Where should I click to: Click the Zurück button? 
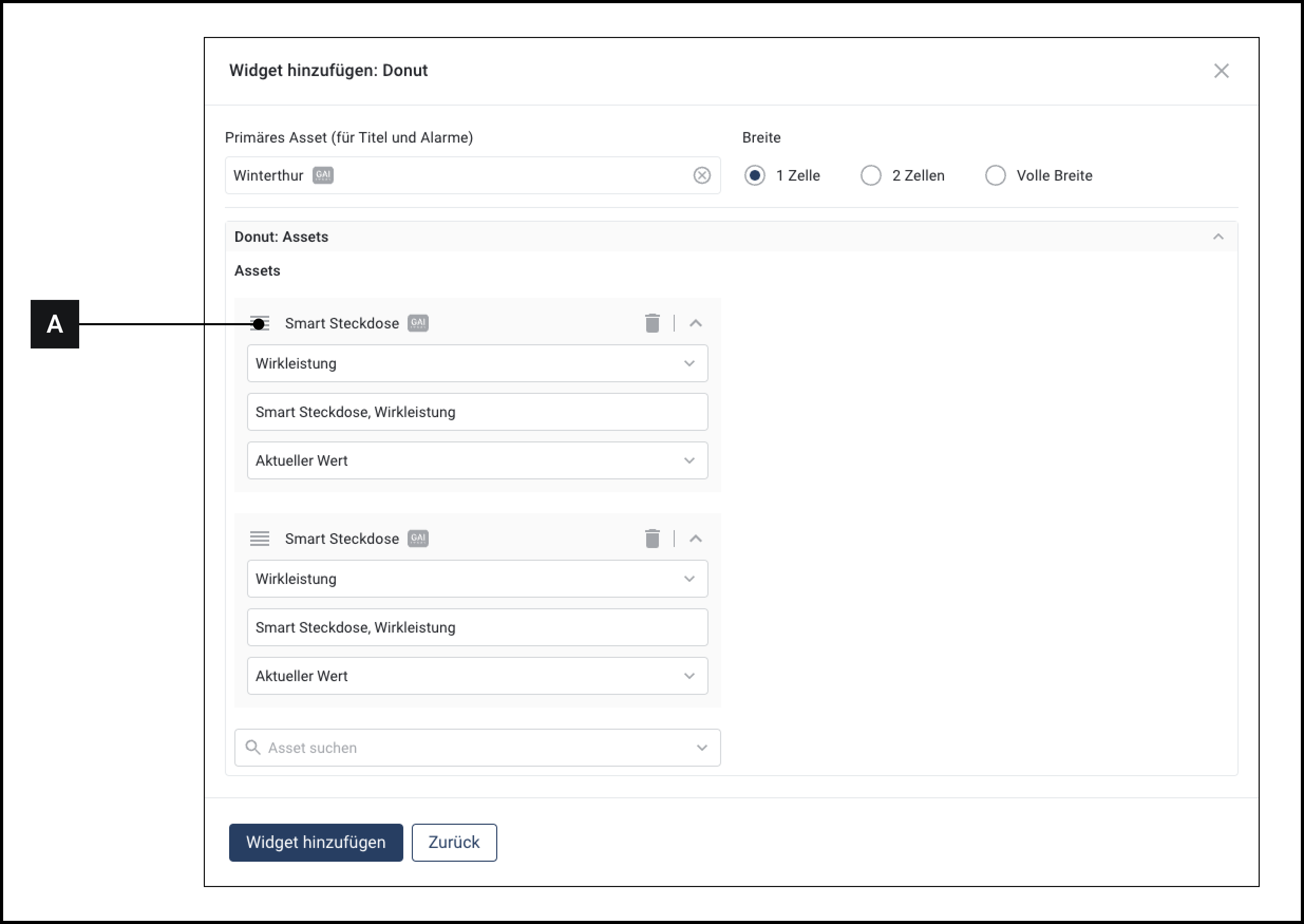point(453,842)
